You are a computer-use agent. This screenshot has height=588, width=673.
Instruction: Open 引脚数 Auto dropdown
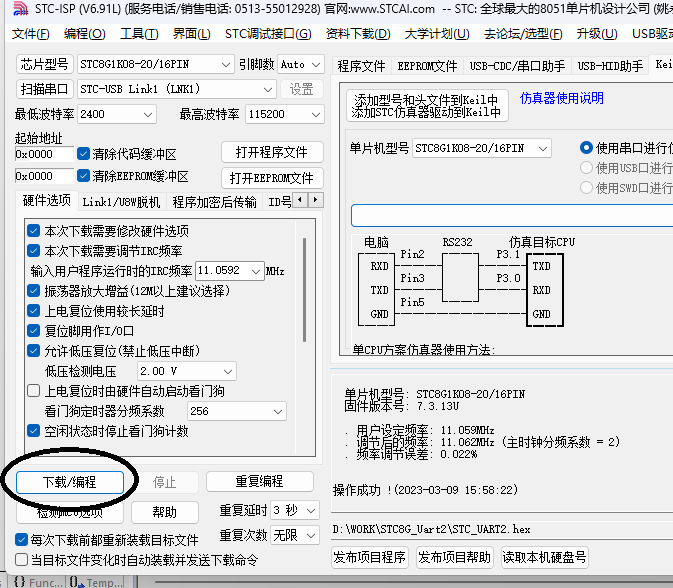point(300,64)
